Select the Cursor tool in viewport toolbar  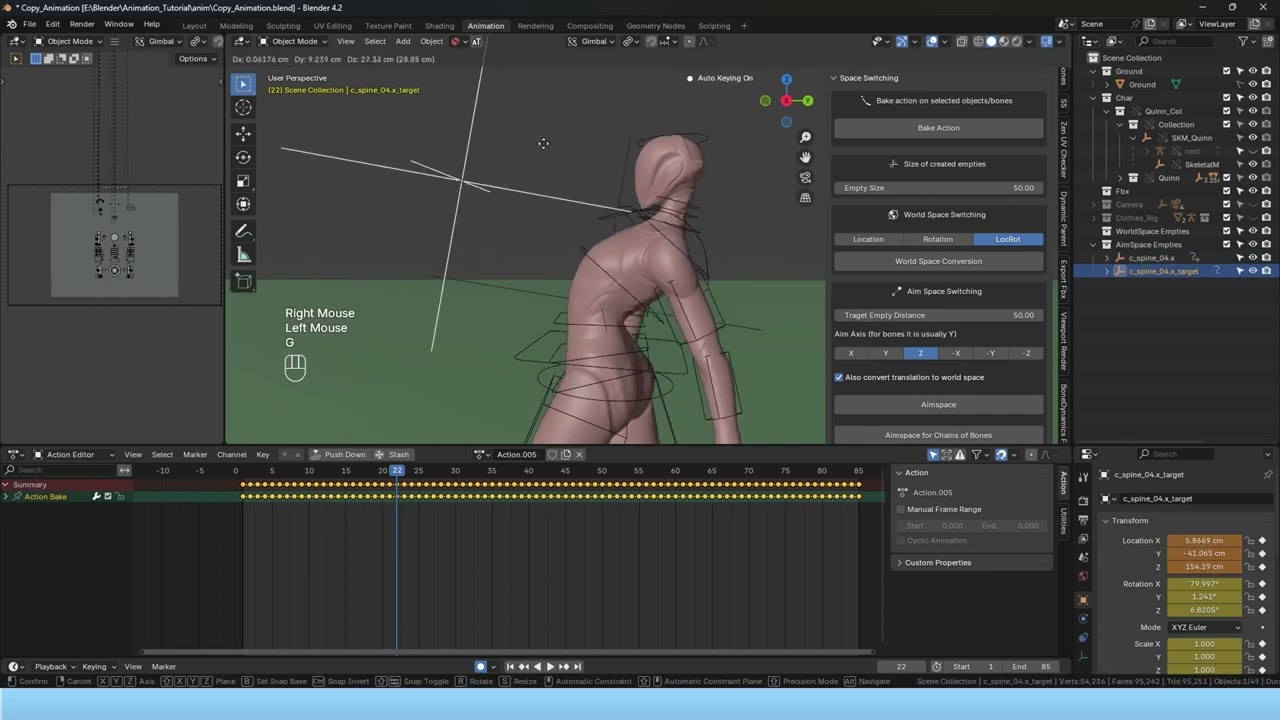[x=243, y=108]
